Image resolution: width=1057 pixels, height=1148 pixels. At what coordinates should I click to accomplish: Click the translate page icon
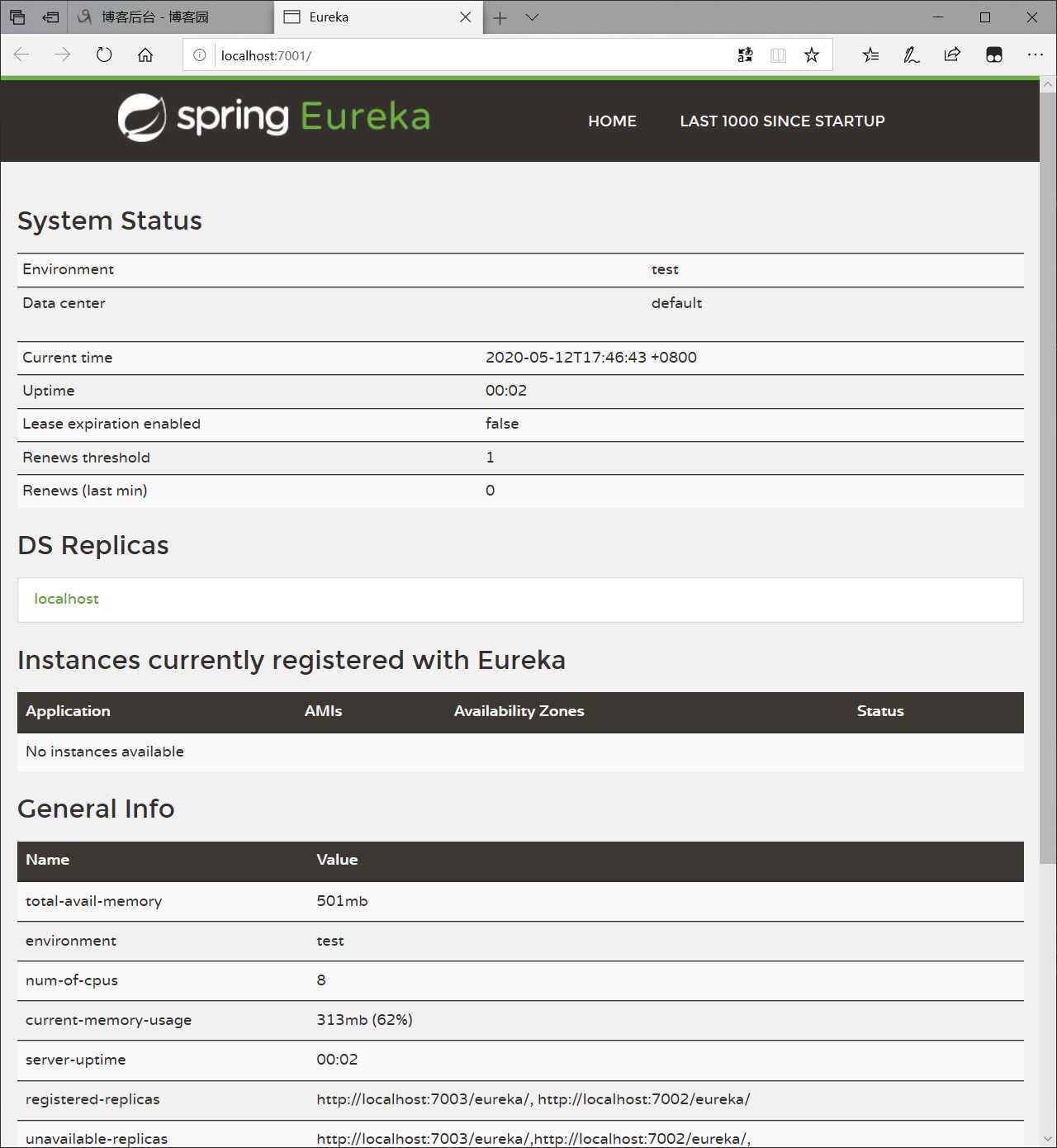(x=745, y=55)
